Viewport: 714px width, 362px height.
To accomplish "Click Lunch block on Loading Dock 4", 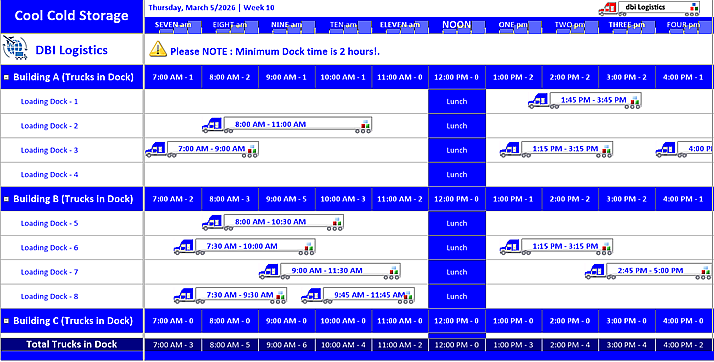I will (x=457, y=174).
